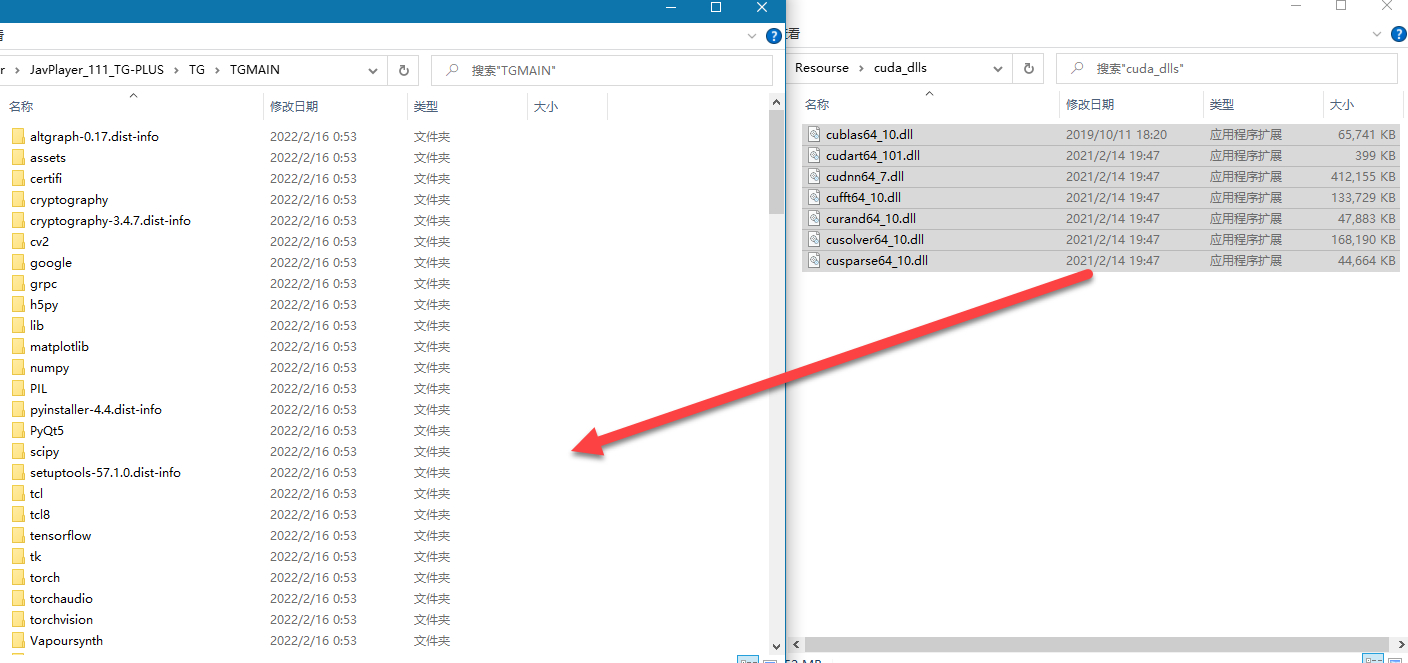Select the tcl8 folder name
Viewport: 1408px width, 663px height.
click(40, 514)
